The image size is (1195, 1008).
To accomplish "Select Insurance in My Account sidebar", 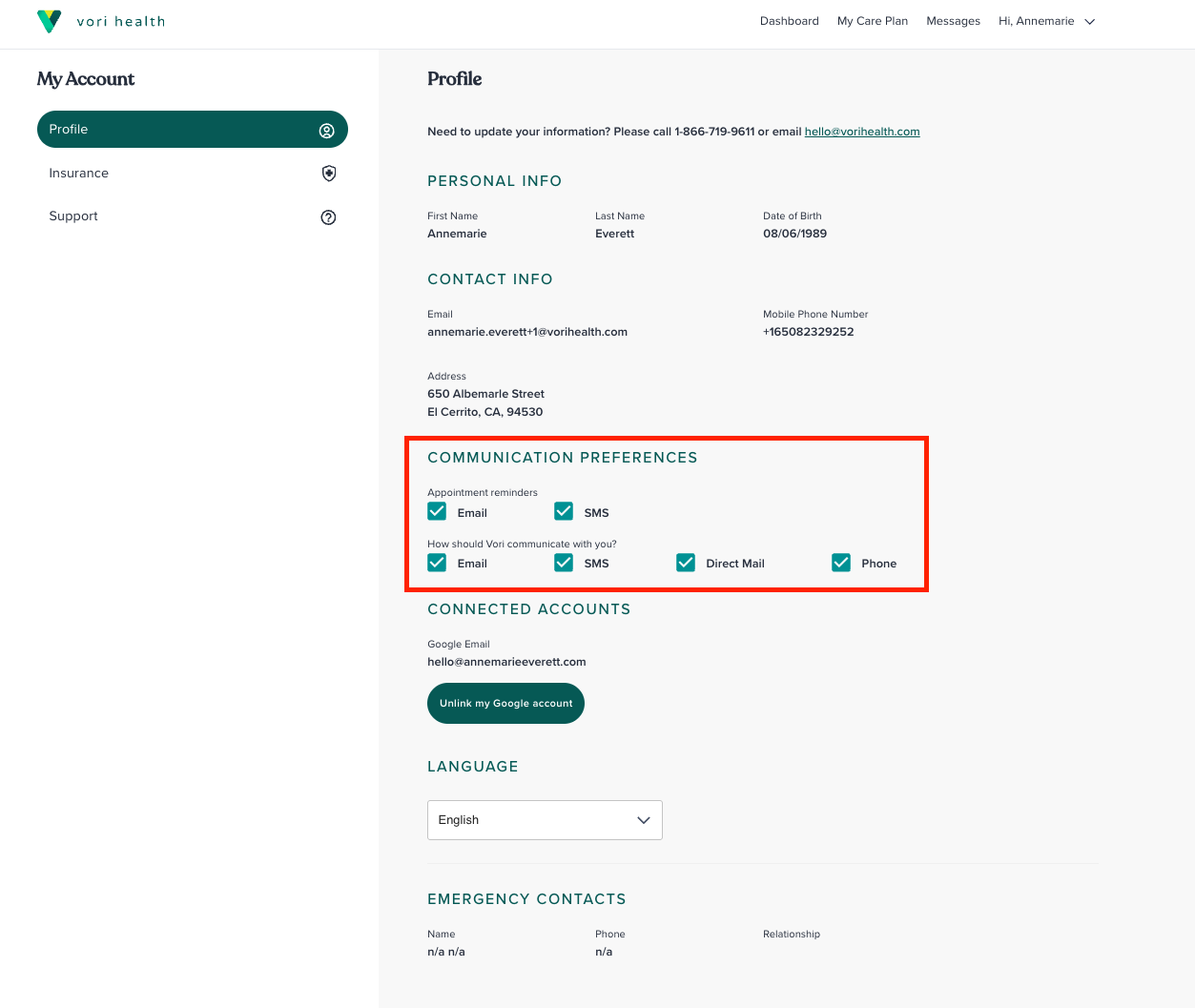I will (79, 174).
